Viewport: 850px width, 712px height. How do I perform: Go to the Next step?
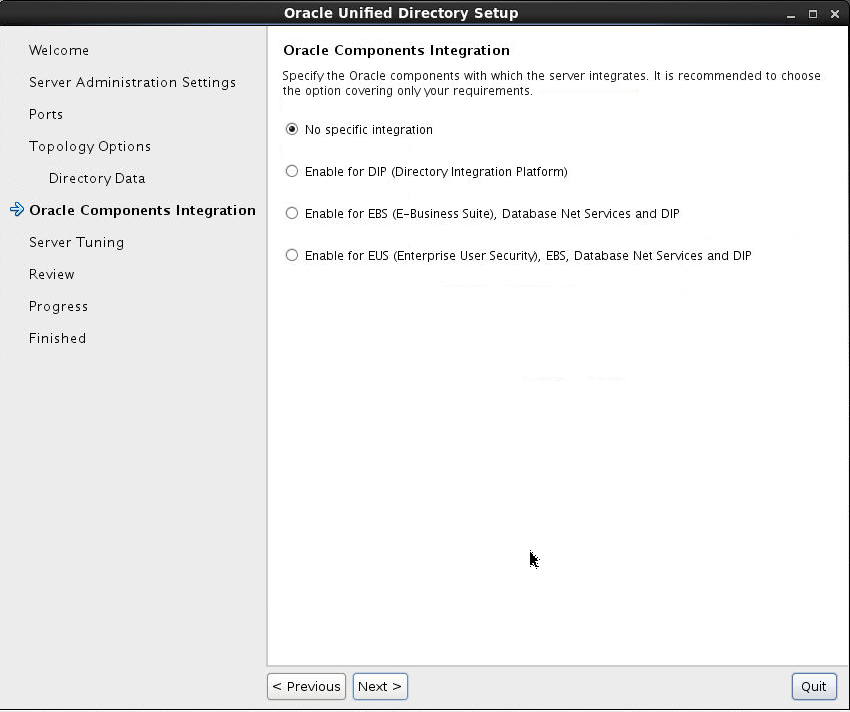[380, 687]
